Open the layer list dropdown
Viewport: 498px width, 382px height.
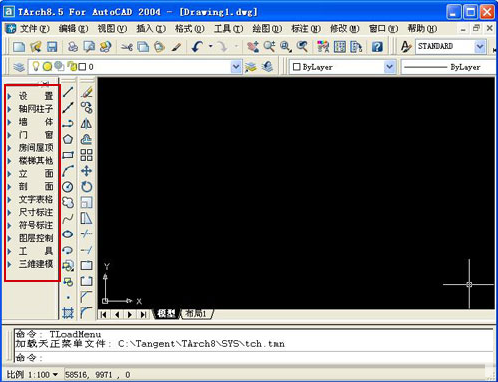(x=236, y=67)
